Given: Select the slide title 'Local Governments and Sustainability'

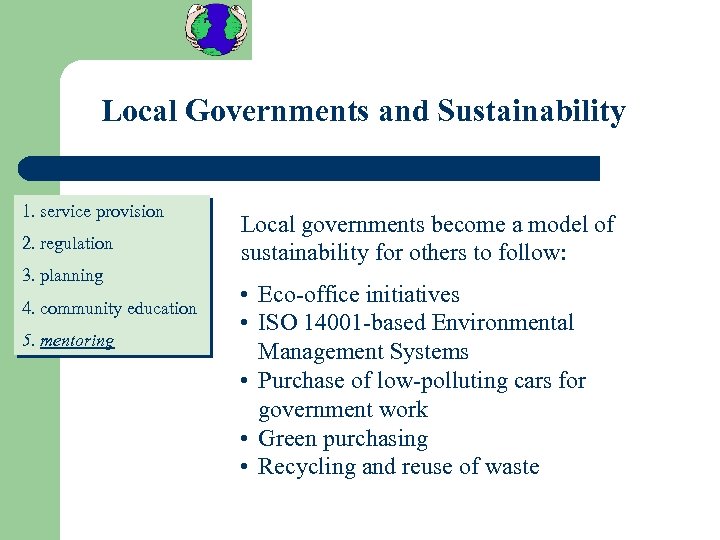Looking at the screenshot, I should [363, 111].
